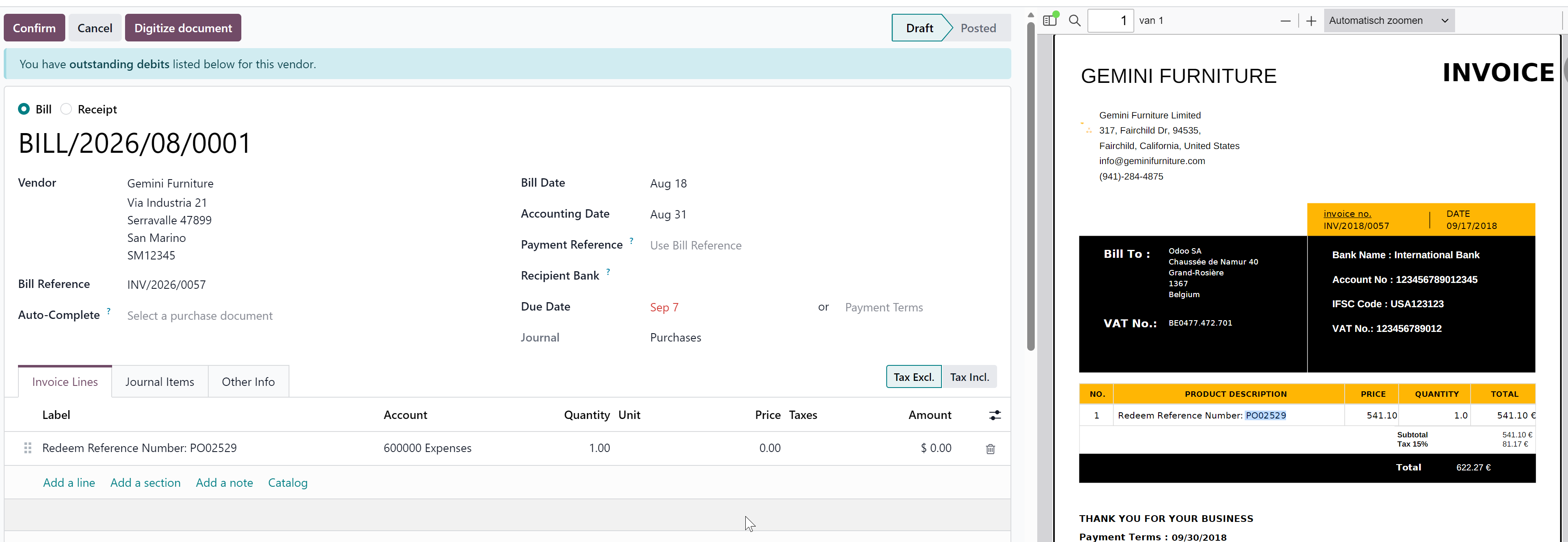Image resolution: width=1568 pixels, height=542 pixels.
Task: Click Add a section link
Action: [x=146, y=483]
